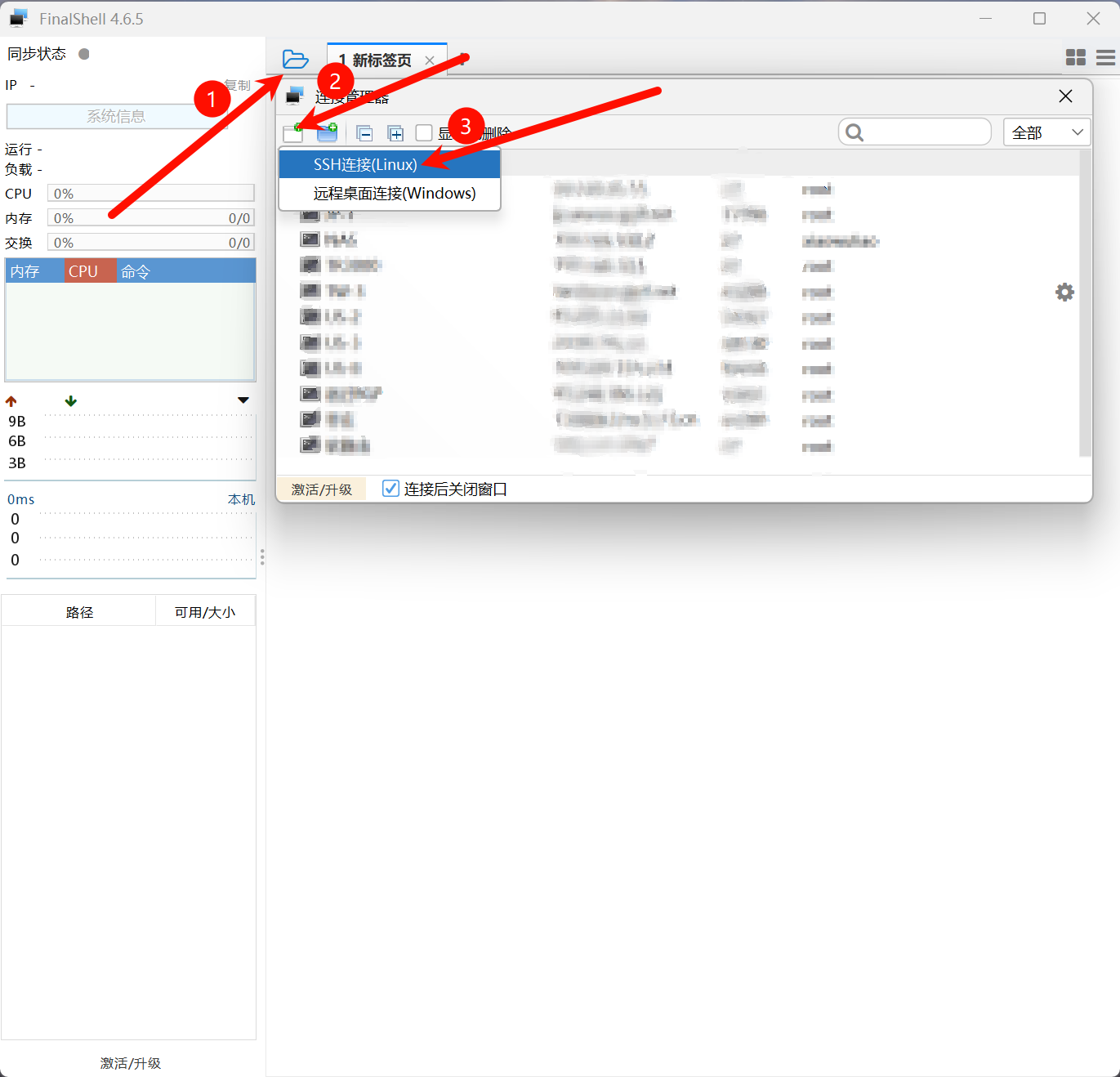This screenshot has height=1077, width=1120.
Task: Click the download speed arrow icon
Action: 71,401
